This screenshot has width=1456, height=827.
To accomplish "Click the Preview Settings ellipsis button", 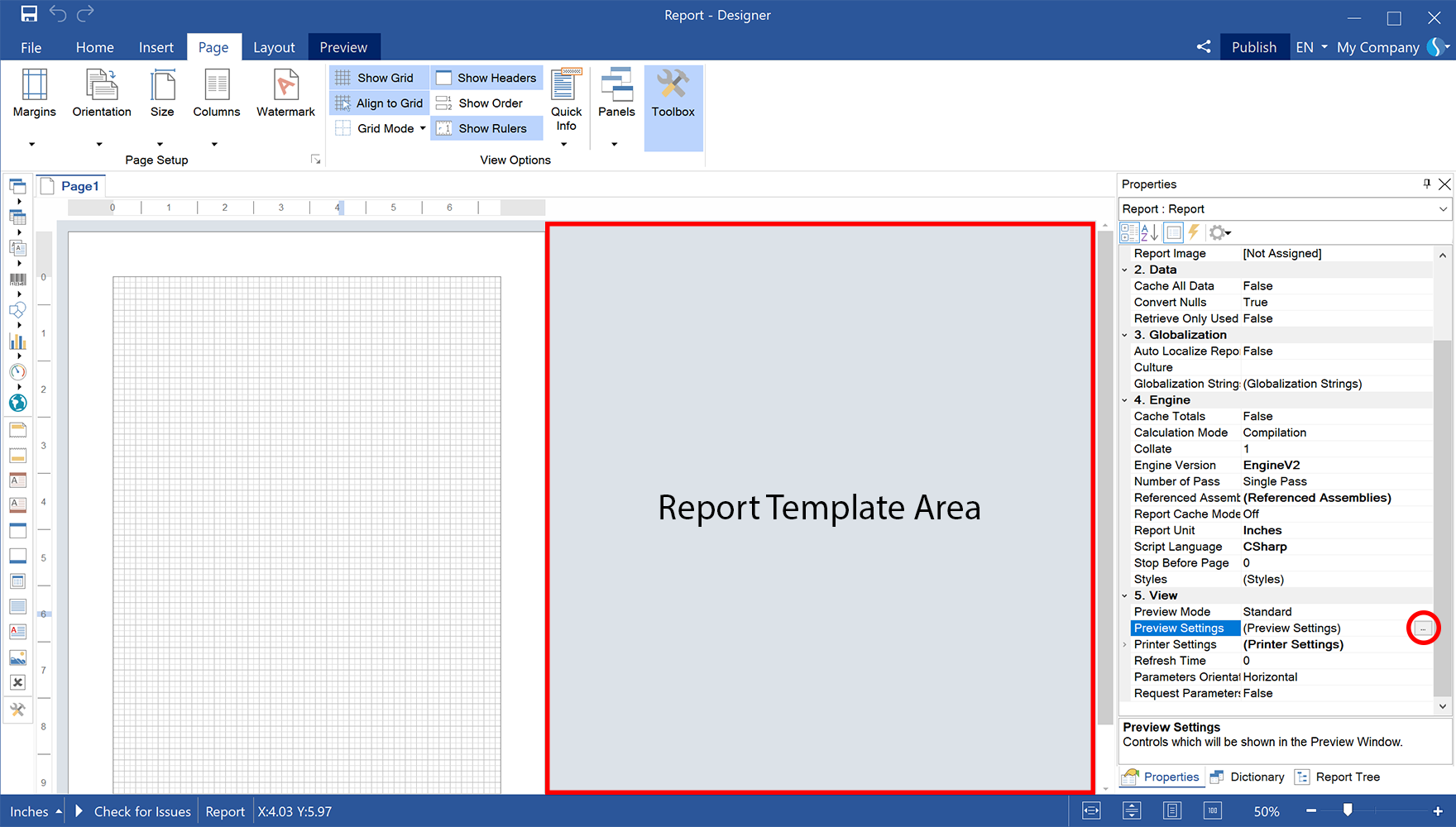I will coord(1423,629).
